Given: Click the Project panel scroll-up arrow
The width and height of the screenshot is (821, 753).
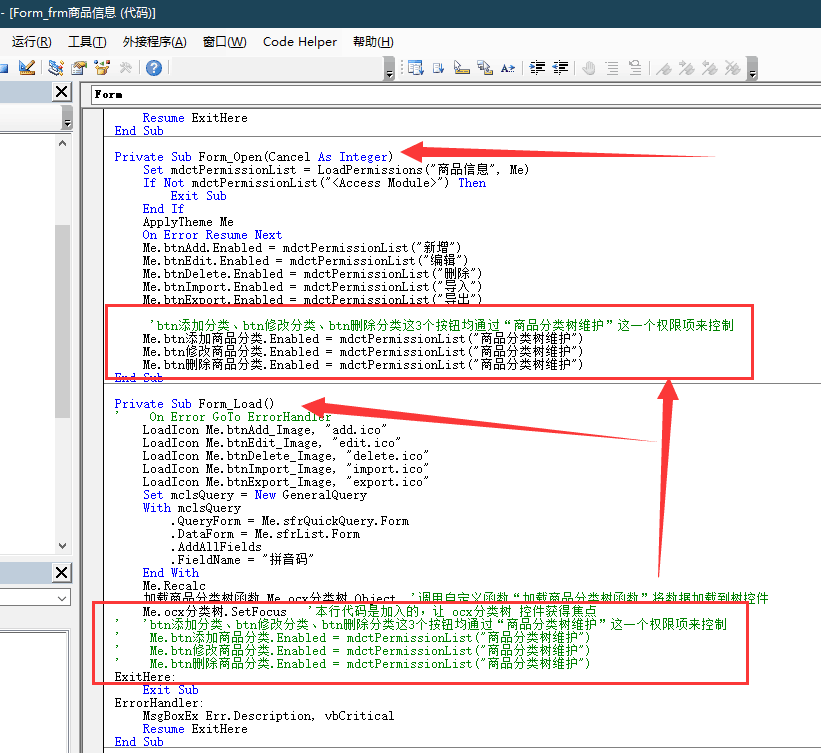Looking at the screenshot, I should click(x=62, y=143).
